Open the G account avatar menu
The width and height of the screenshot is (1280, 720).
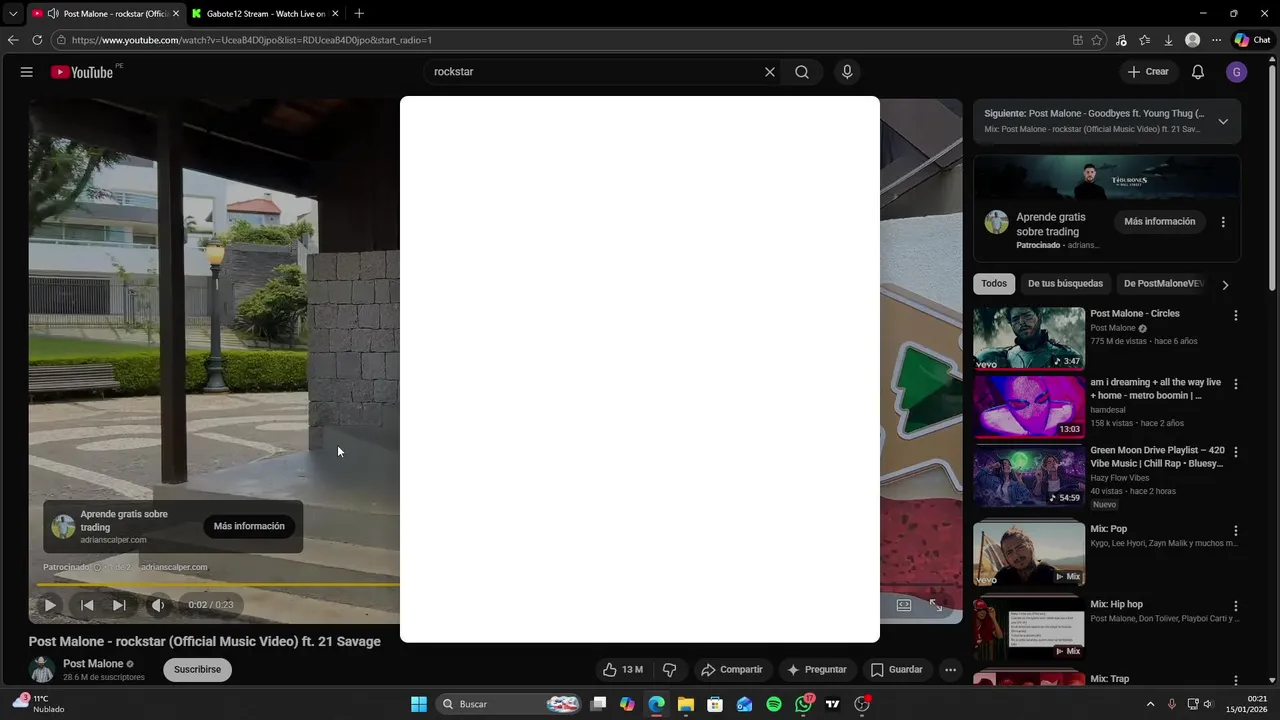coord(1237,72)
